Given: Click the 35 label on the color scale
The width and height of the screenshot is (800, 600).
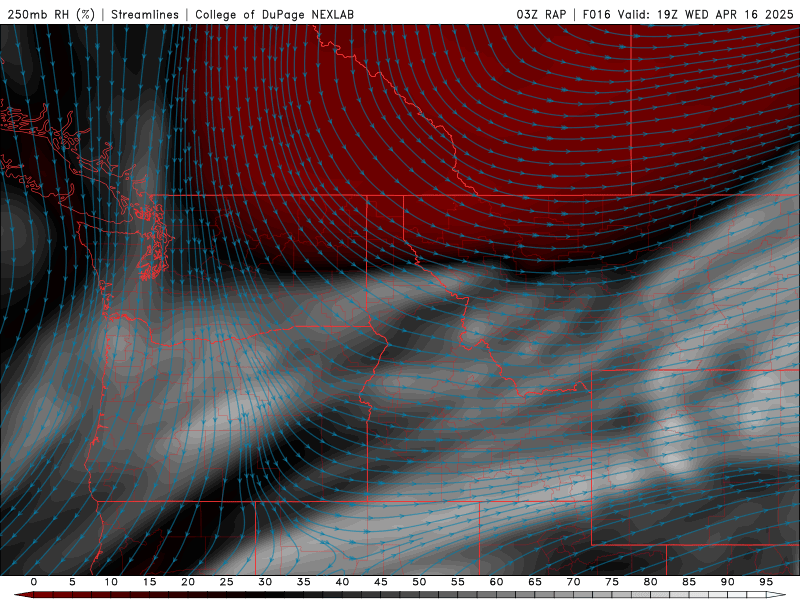Looking at the screenshot, I should point(303,582).
